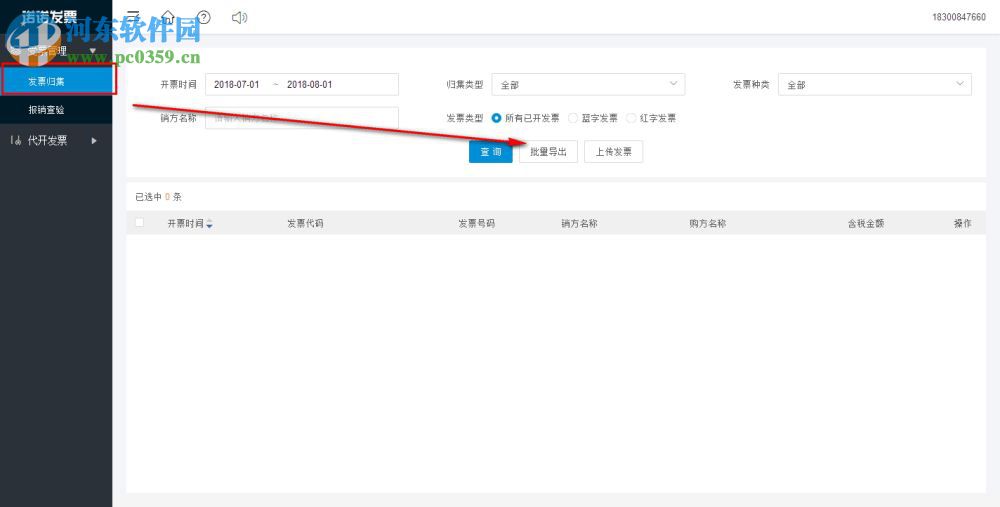Screen dimensions: 1000x507
Task: Click the 批量导出 button
Action: pyautogui.click(x=548, y=152)
